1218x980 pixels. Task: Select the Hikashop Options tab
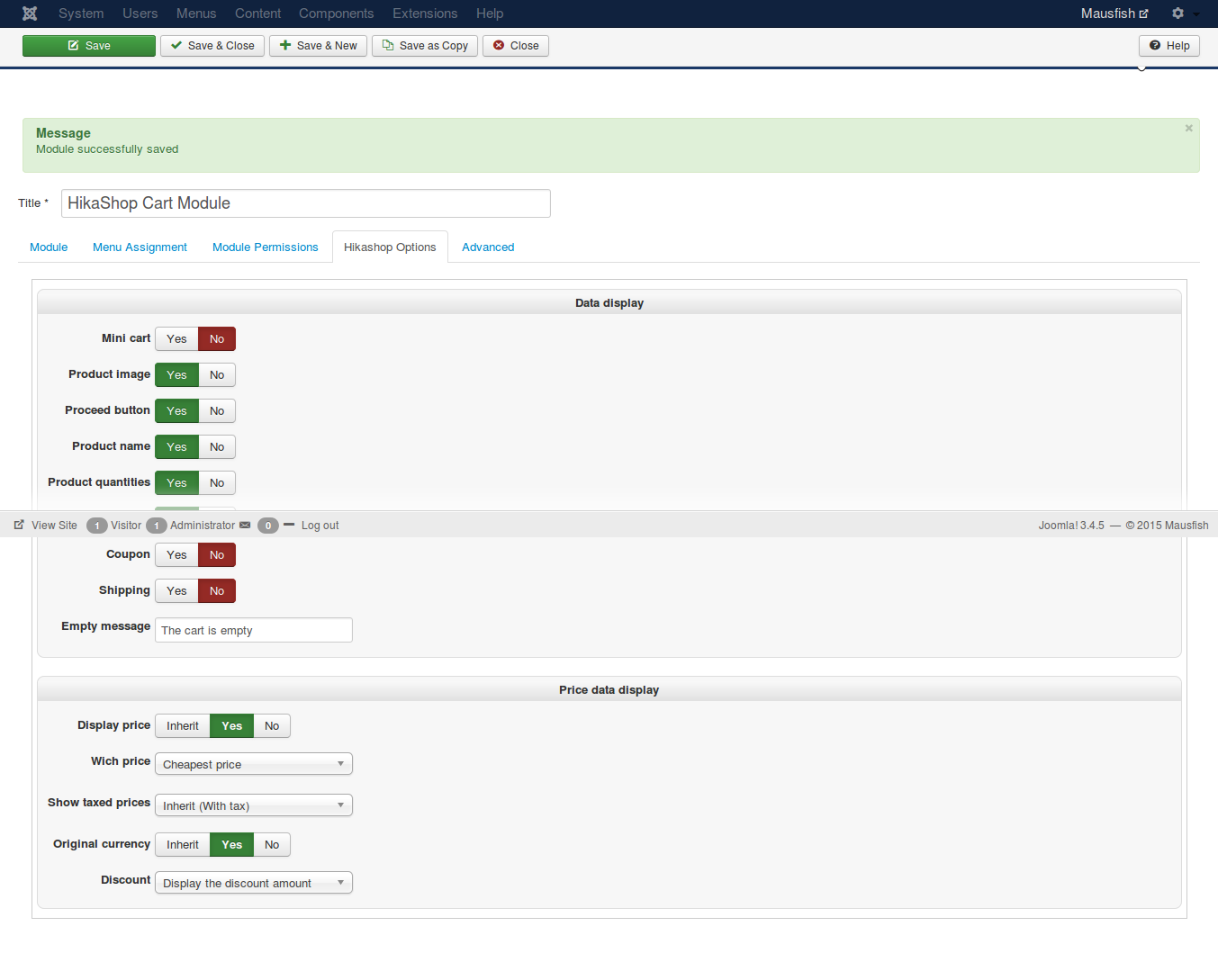390,247
